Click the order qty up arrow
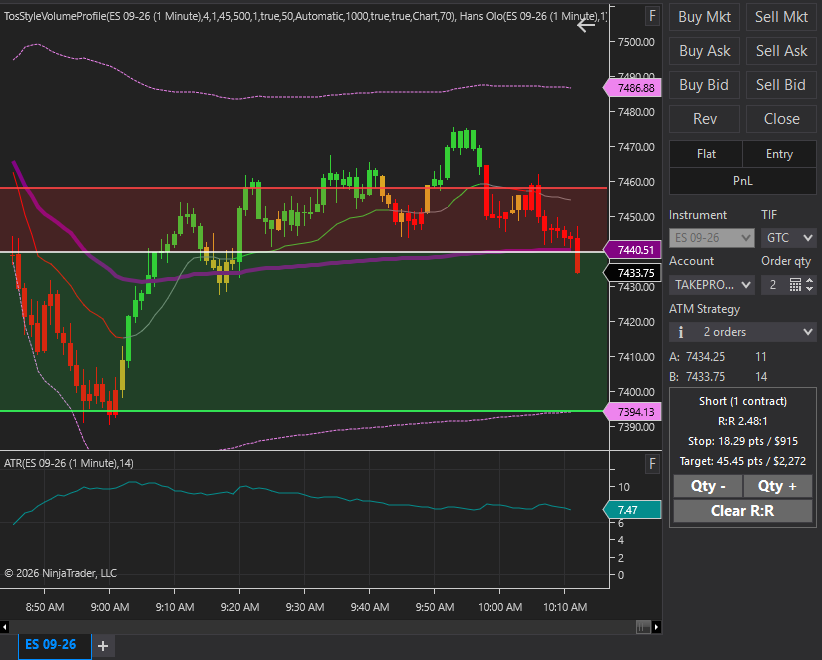Image resolution: width=822 pixels, height=660 pixels. click(x=810, y=280)
